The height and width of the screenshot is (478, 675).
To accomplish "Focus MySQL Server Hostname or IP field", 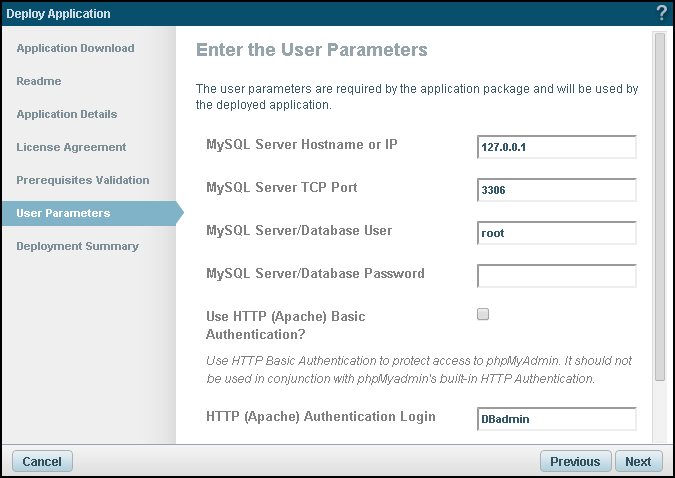I will pos(557,147).
